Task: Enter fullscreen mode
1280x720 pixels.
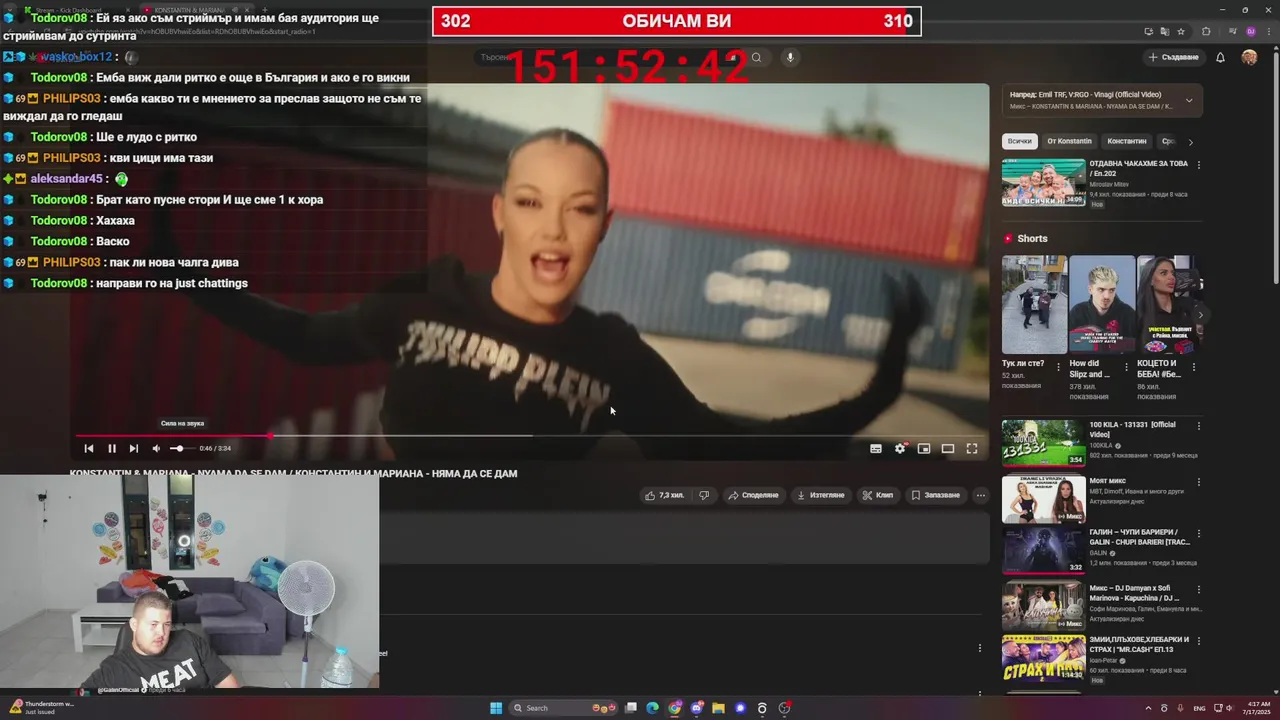Action: (x=972, y=449)
